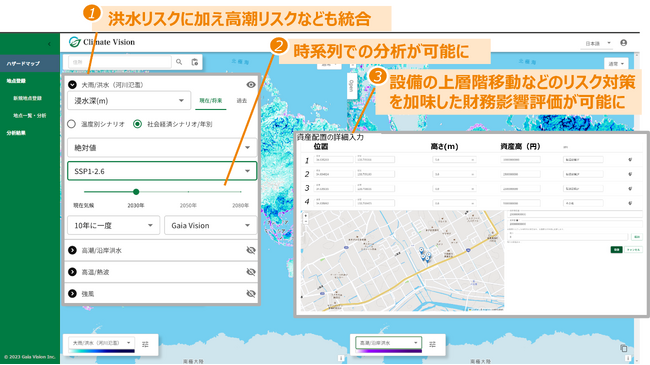Delete asset row 2 with its trash icon
650x365 pixels.
pyautogui.click(x=630, y=174)
